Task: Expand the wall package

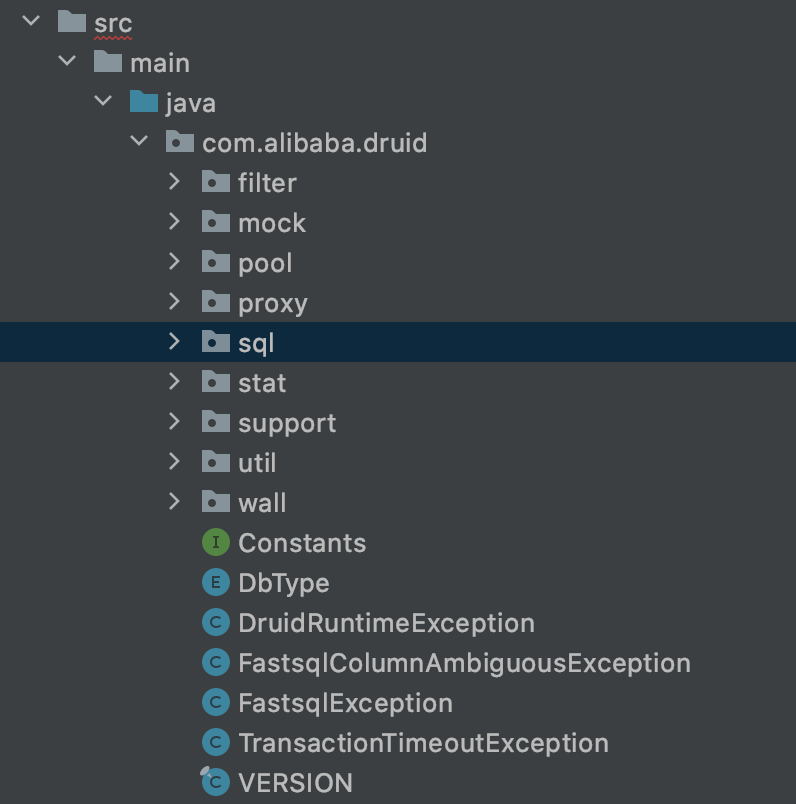Action: coord(174,502)
